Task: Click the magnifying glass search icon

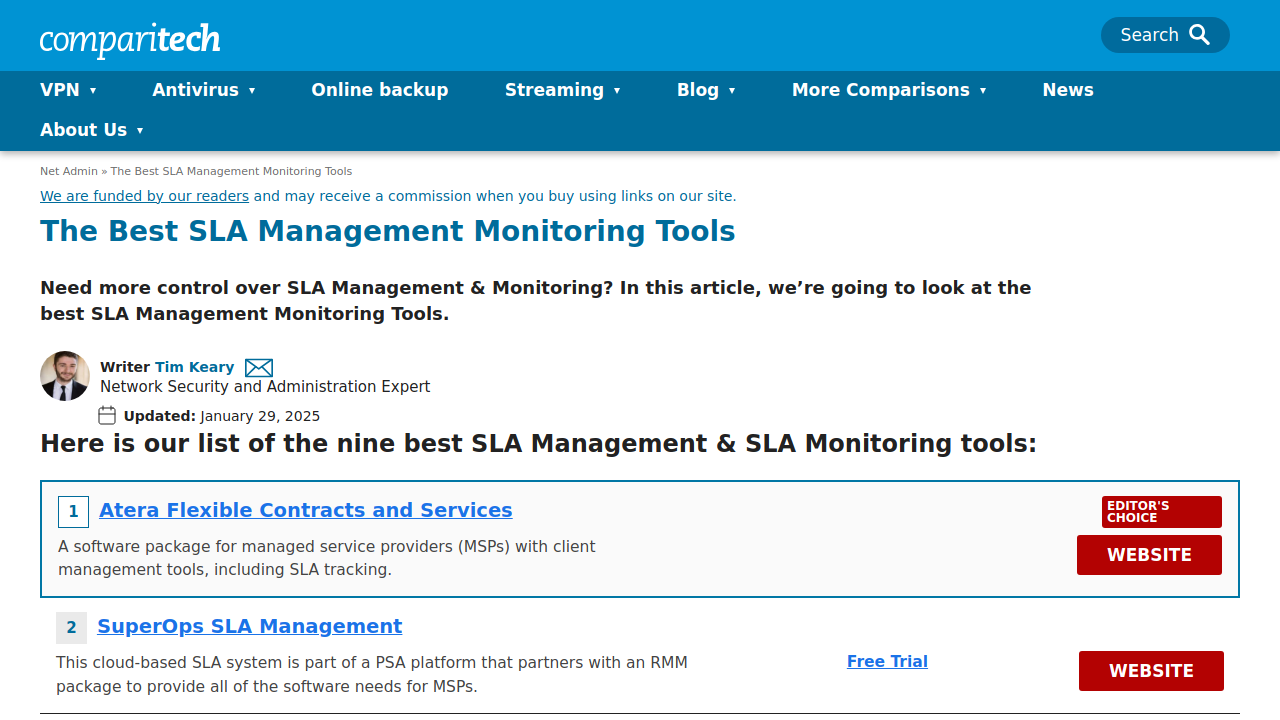Action: [x=1200, y=35]
